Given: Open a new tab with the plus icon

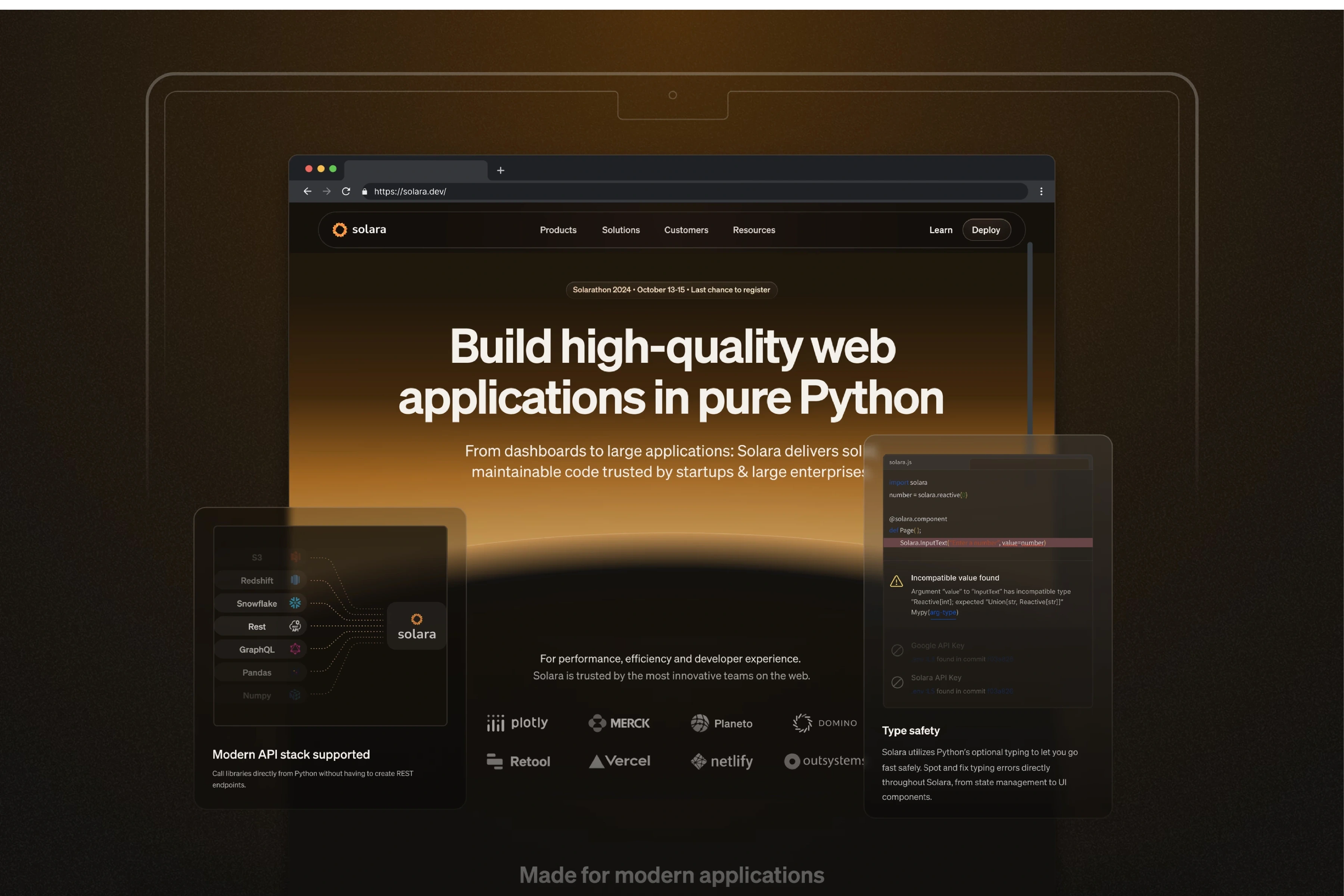Looking at the screenshot, I should pos(501,170).
